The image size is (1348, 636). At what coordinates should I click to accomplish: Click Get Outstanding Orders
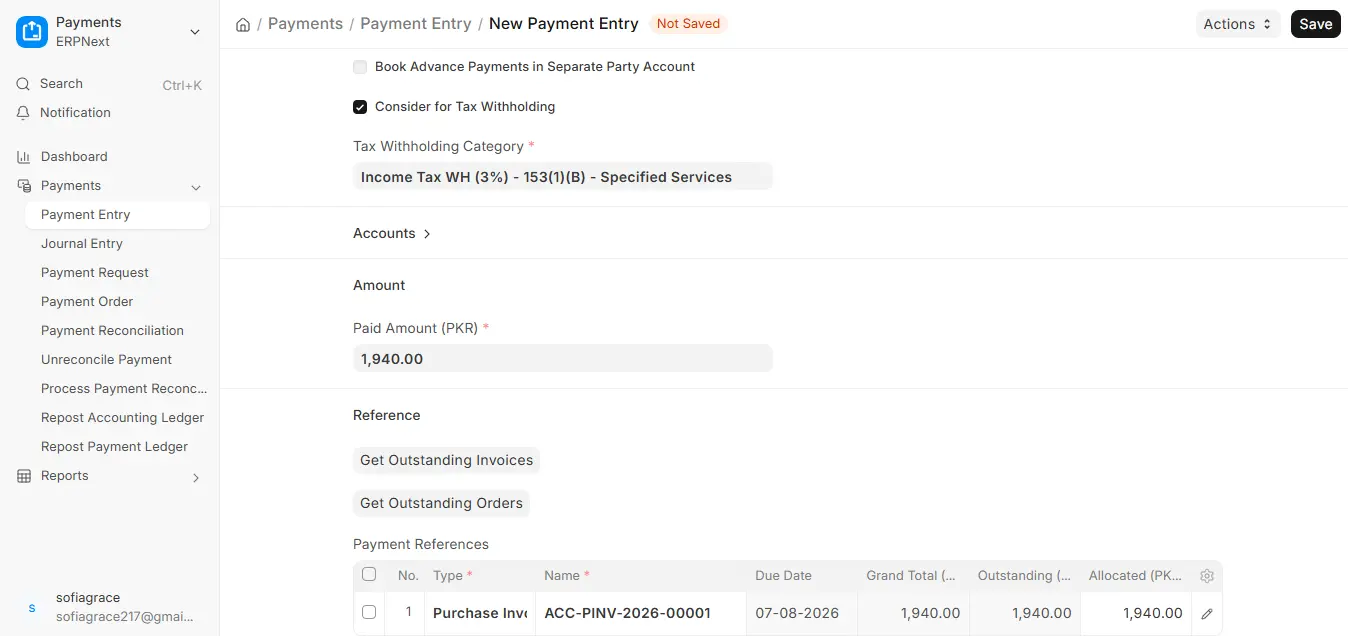441,503
